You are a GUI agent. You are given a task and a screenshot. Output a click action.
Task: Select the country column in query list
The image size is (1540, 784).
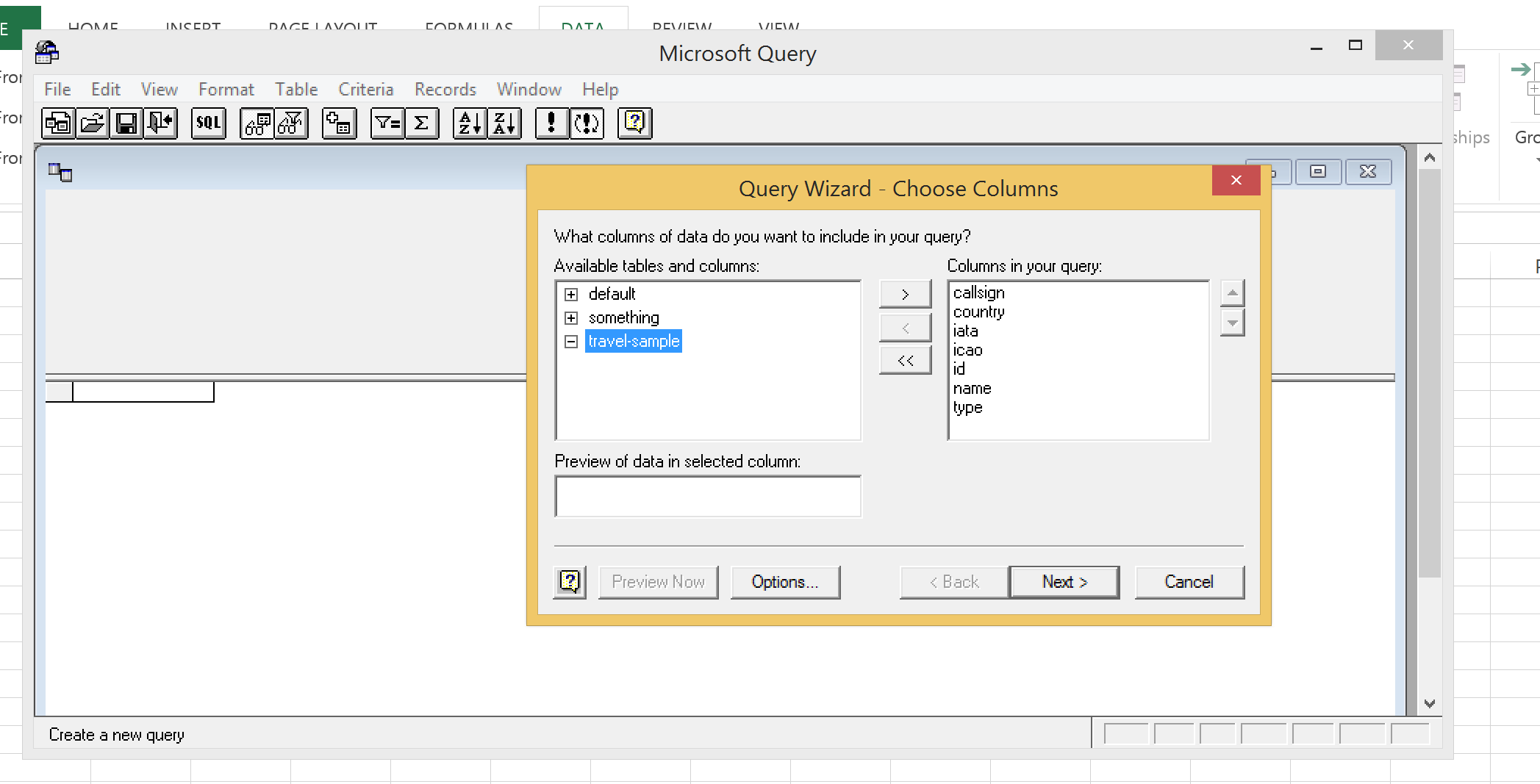pos(978,312)
